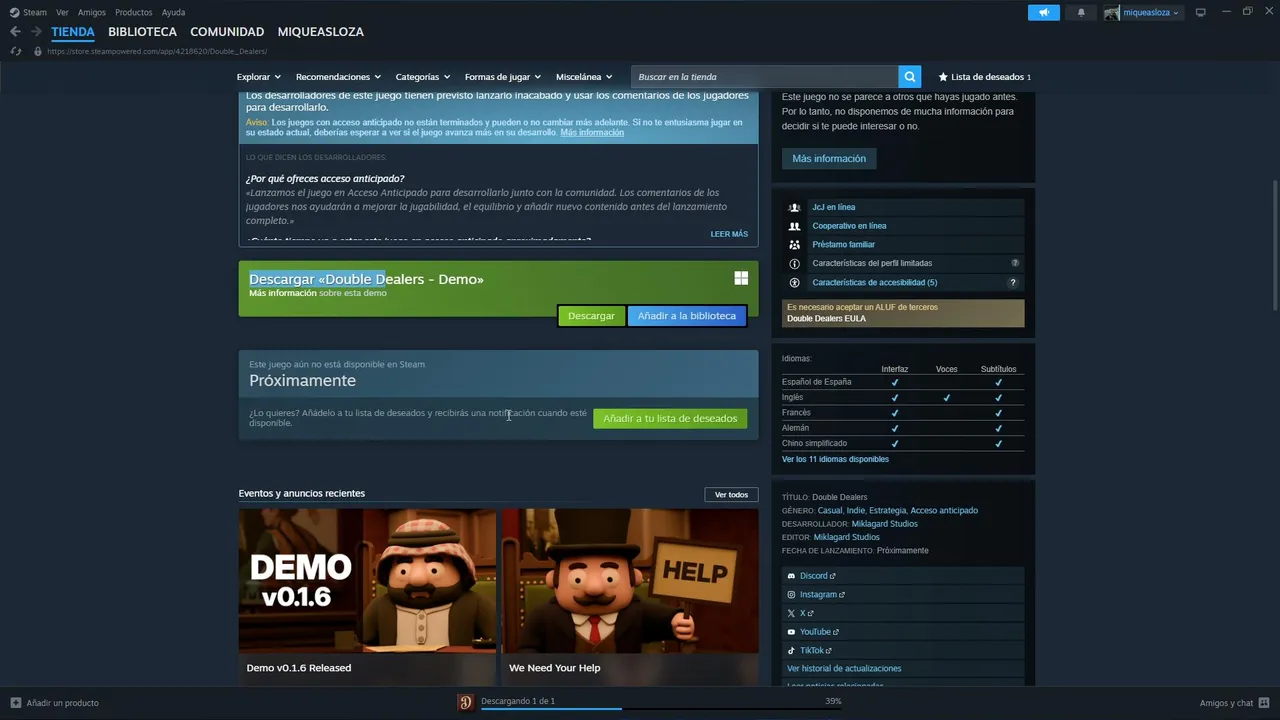Click the plus icon for Añadir un producto
The width and height of the screenshot is (1280, 720).
click(15, 703)
